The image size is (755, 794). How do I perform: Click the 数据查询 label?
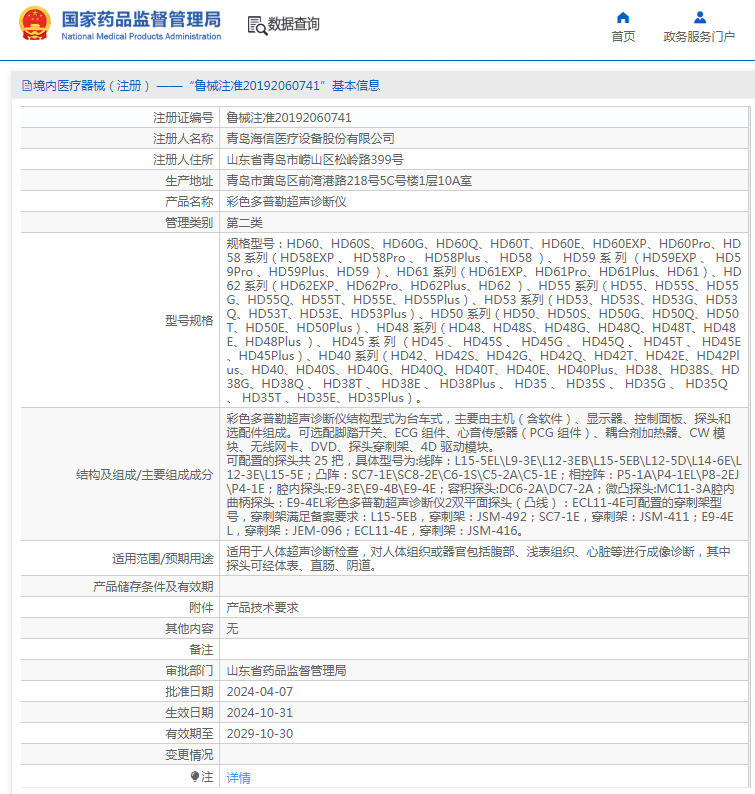point(294,24)
